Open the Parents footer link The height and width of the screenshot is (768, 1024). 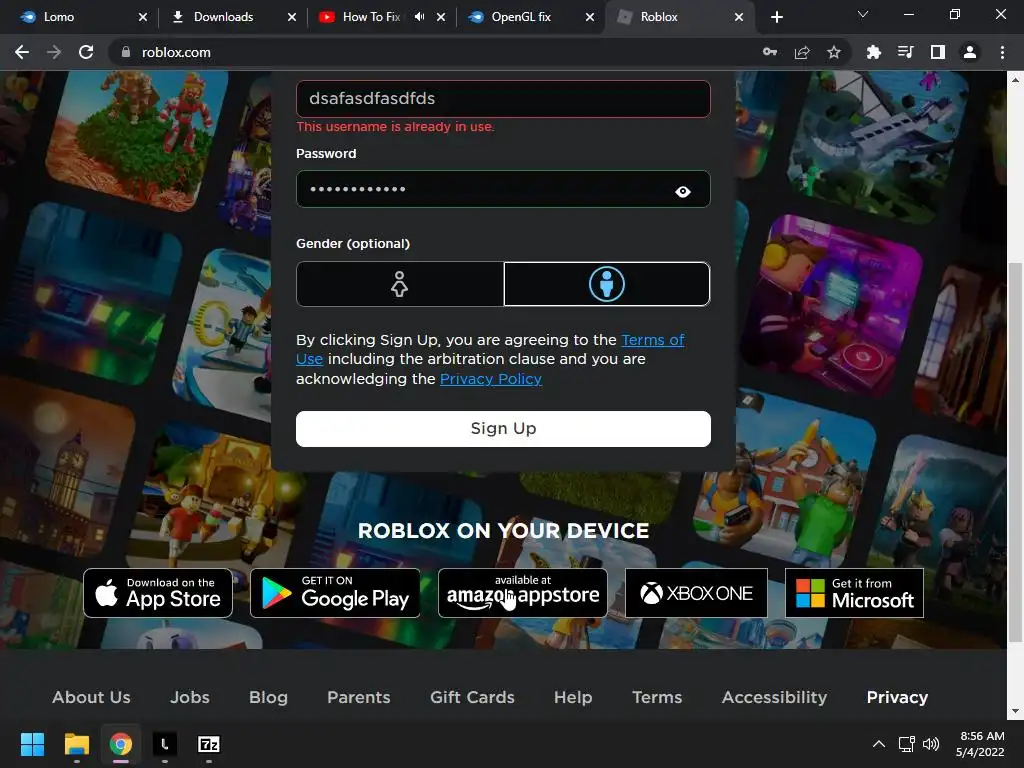(x=359, y=697)
